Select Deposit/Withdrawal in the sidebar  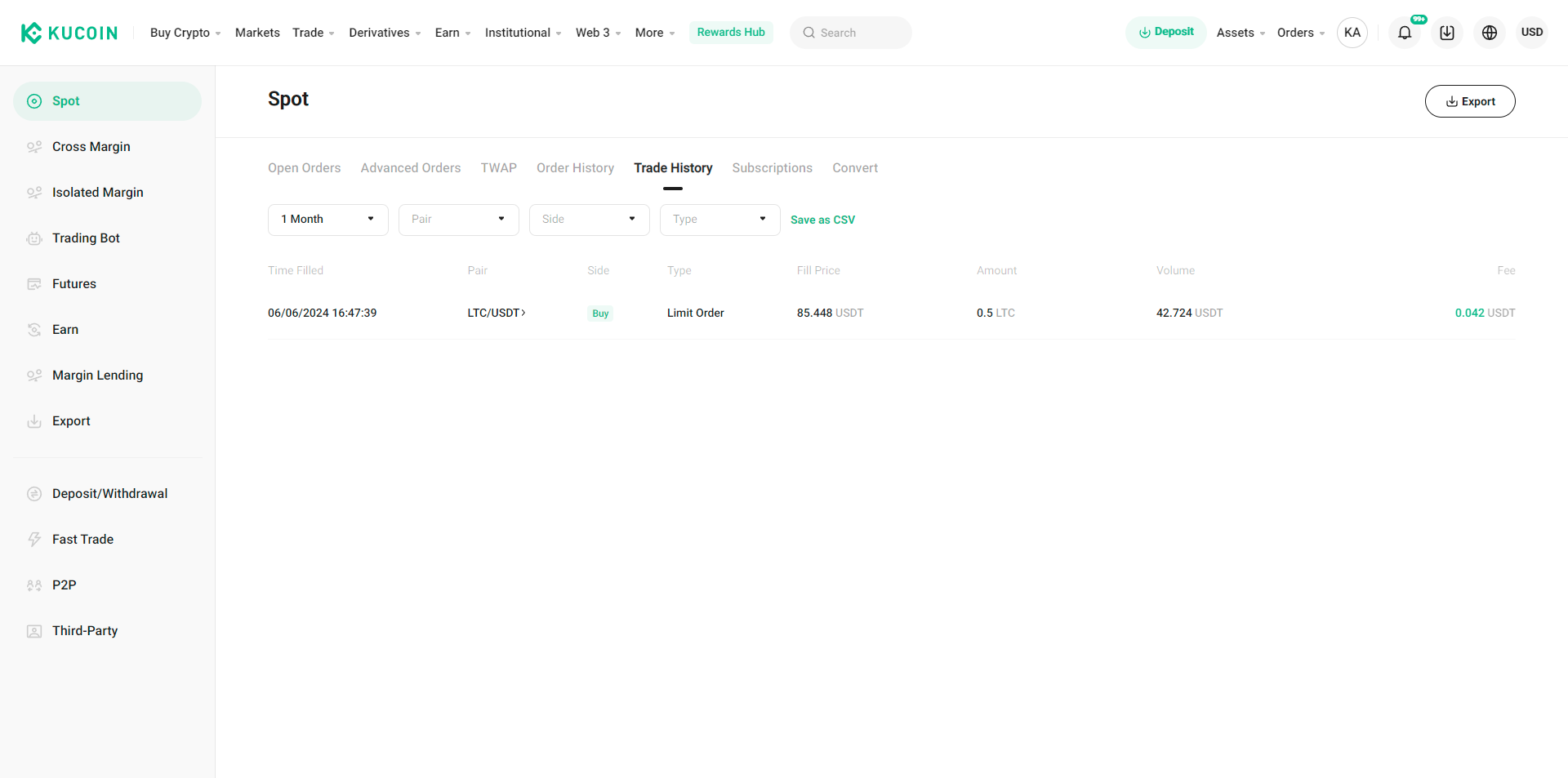[109, 493]
